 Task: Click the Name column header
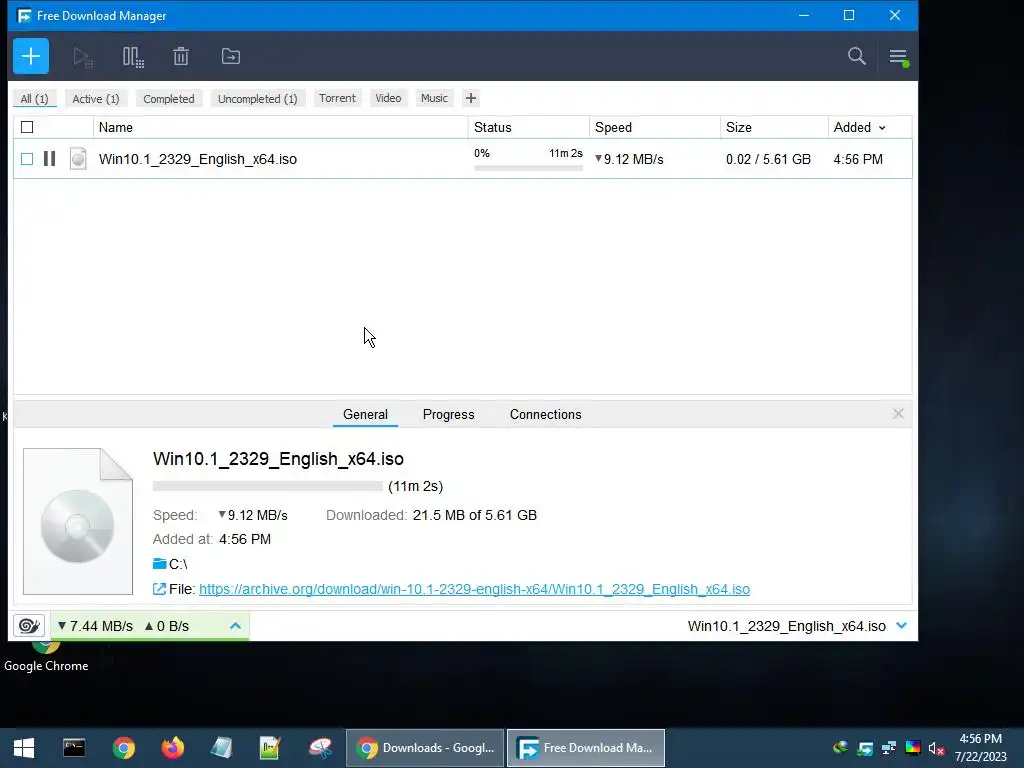point(281,127)
